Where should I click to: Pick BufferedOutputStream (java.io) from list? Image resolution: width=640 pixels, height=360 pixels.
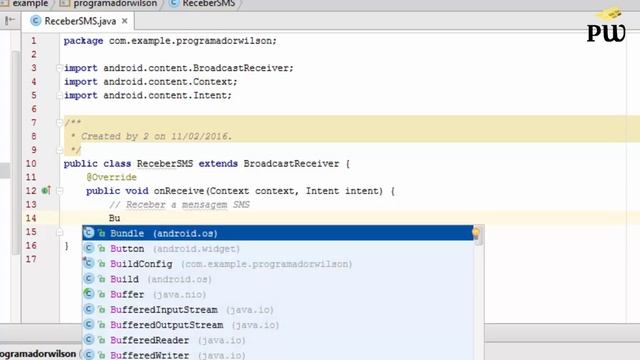[278, 325]
